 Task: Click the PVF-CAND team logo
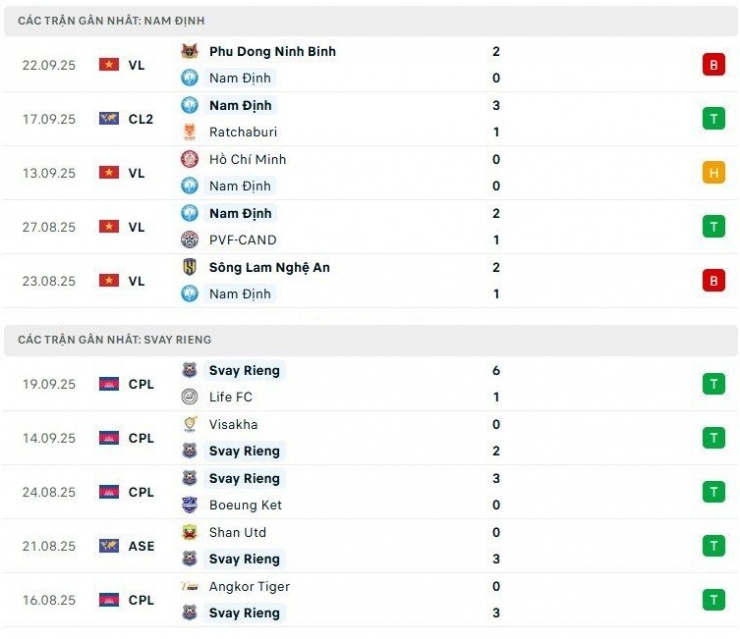click(x=189, y=240)
